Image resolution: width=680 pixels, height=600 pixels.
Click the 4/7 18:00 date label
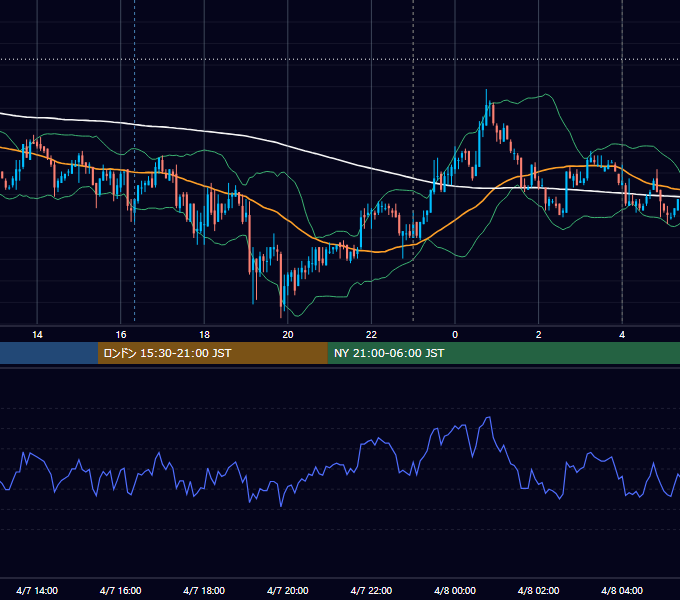(204, 590)
